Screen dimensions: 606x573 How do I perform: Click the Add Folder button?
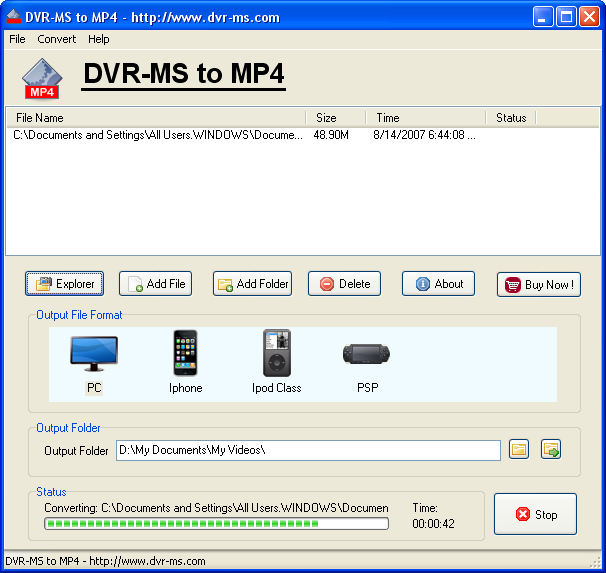pos(252,284)
